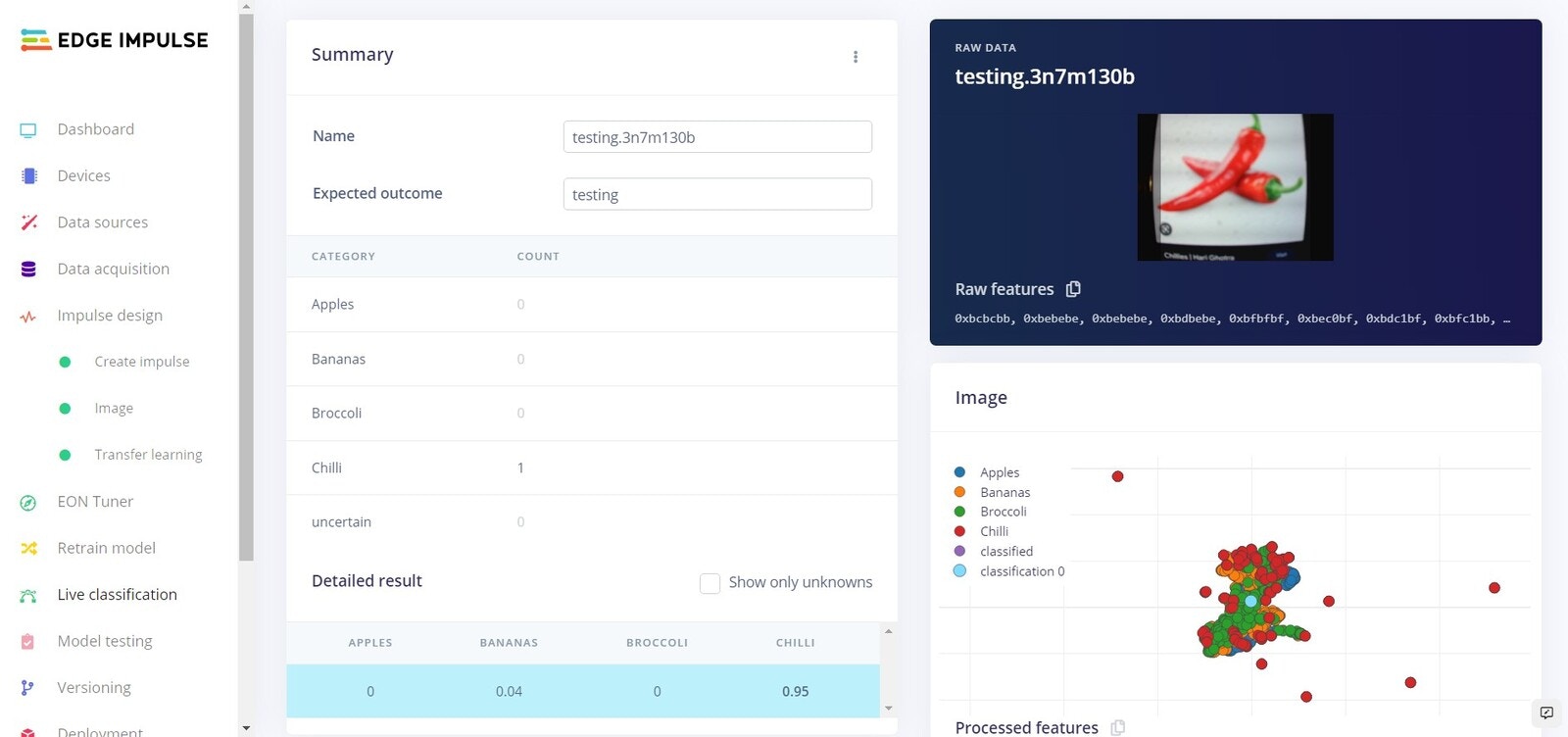Click the Edge Impulse logo
This screenshot has width=1568, height=737.
114,40
